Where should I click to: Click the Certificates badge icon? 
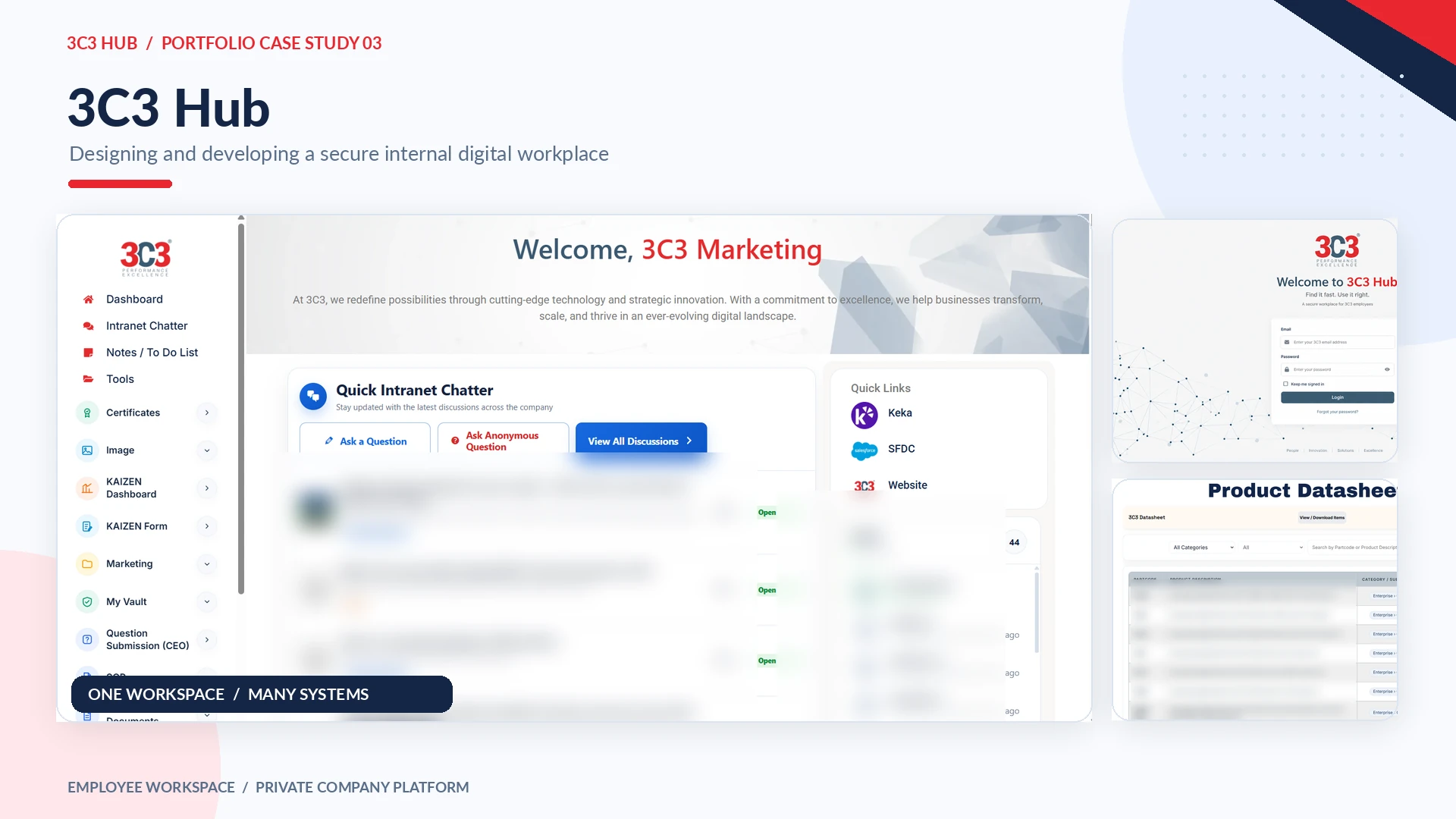click(87, 413)
